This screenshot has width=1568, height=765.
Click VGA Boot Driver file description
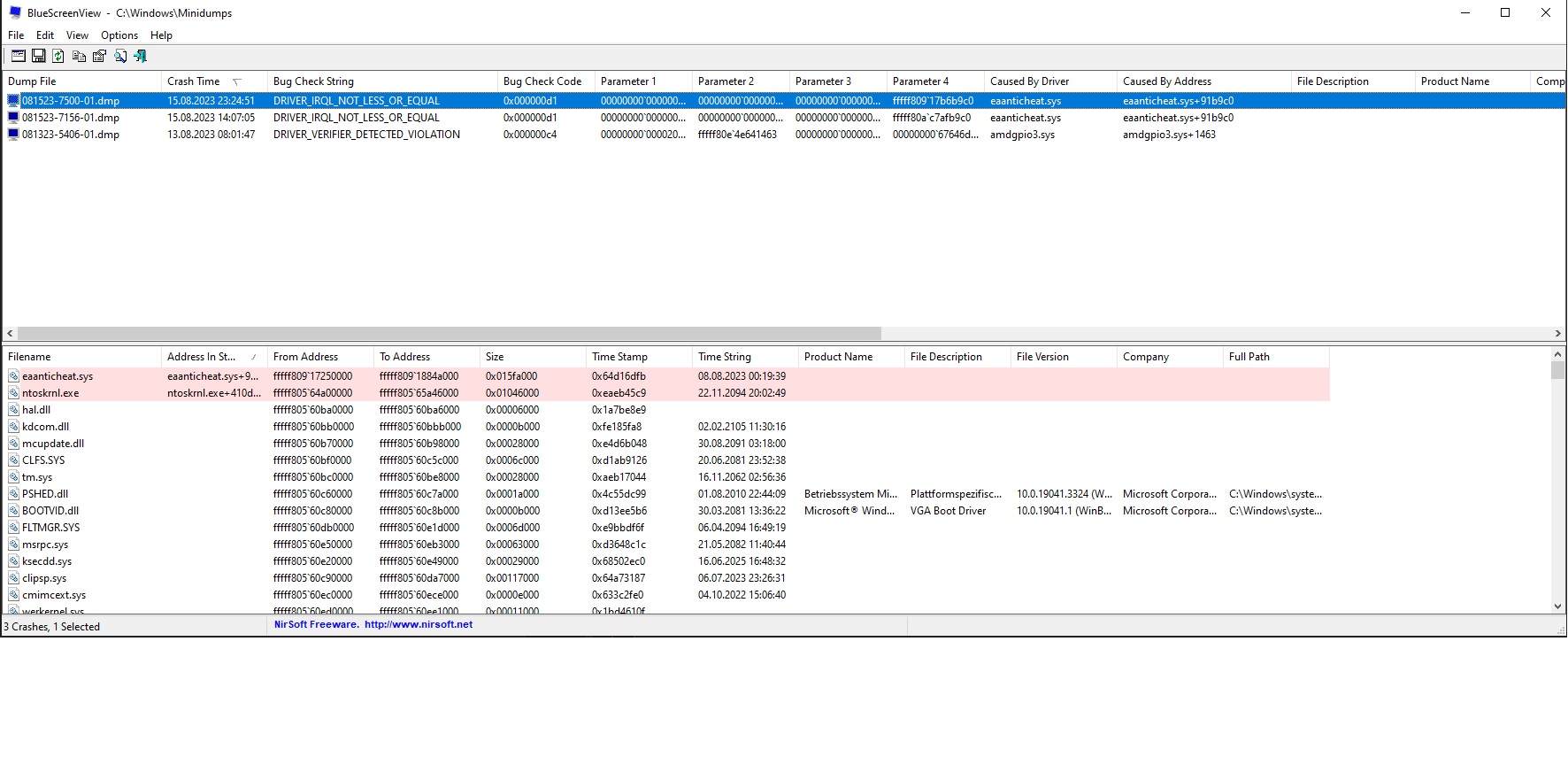click(x=948, y=511)
